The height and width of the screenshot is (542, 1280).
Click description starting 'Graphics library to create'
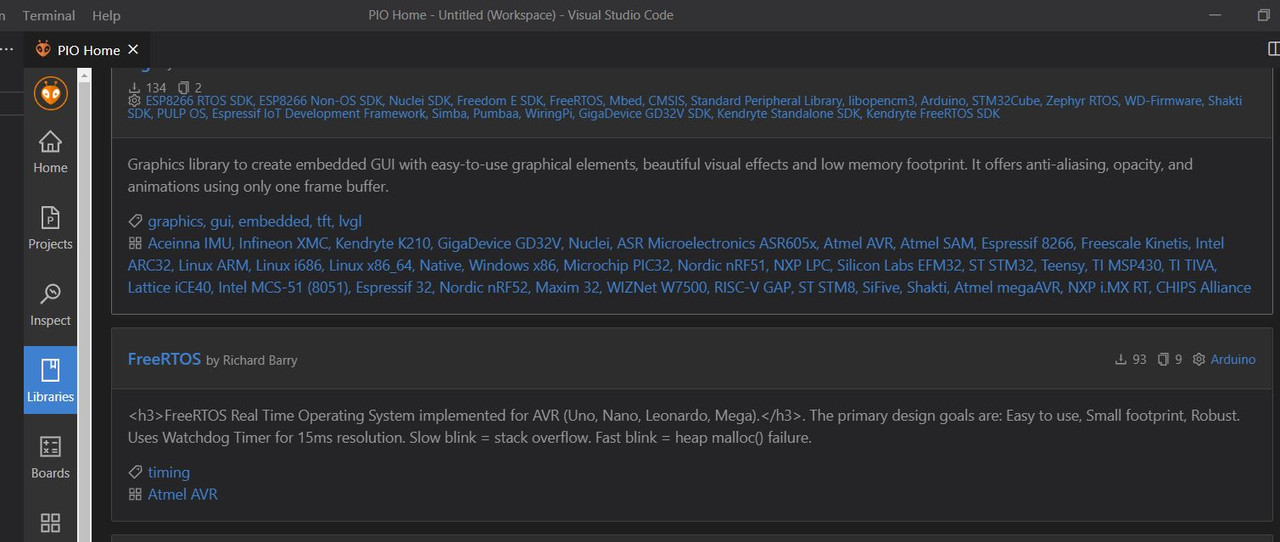pos(660,175)
